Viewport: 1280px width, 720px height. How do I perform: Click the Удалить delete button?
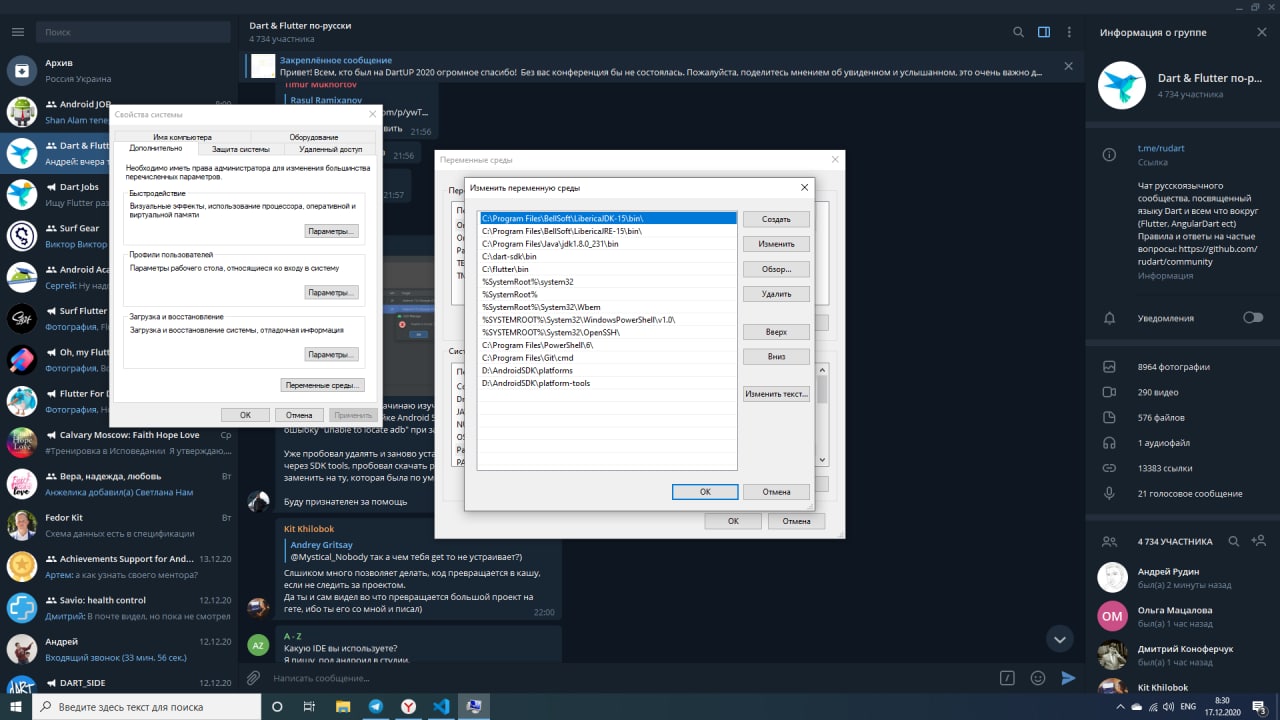point(776,294)
